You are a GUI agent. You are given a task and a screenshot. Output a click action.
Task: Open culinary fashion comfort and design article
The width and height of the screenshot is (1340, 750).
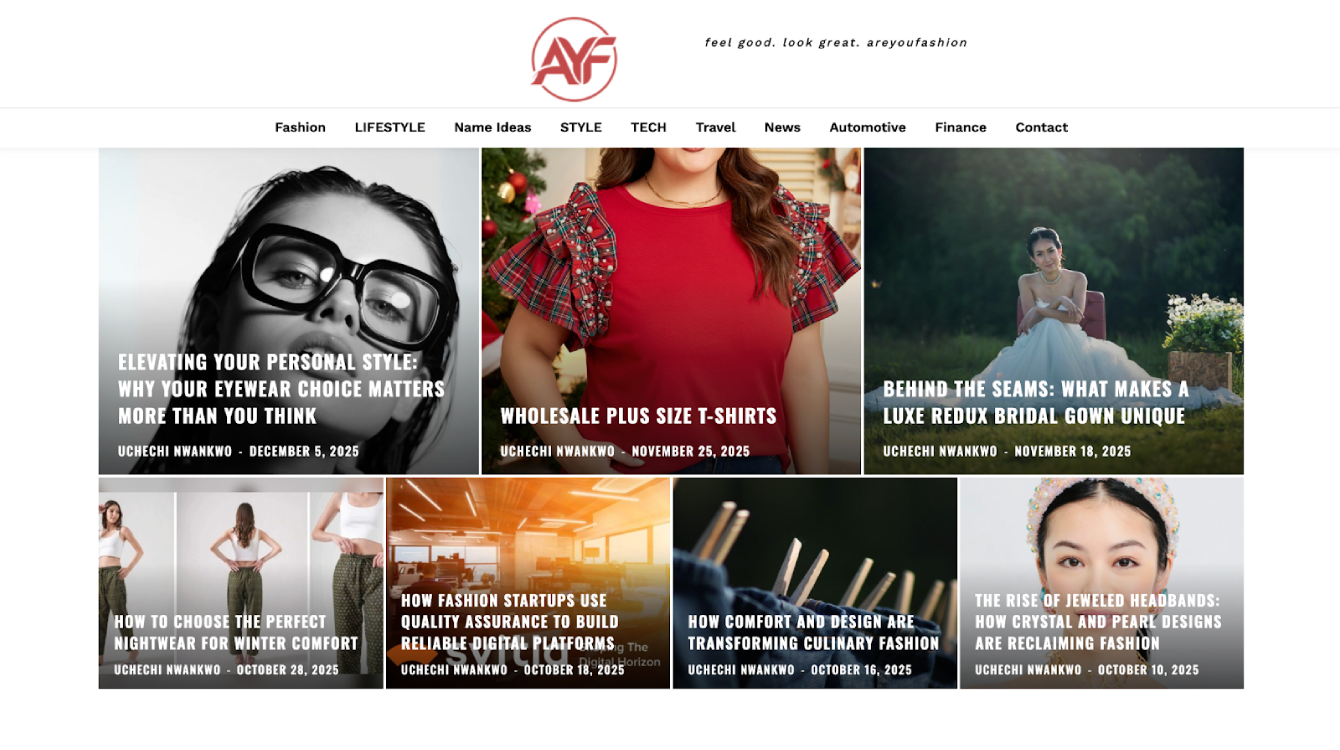[x=814, y=632]
